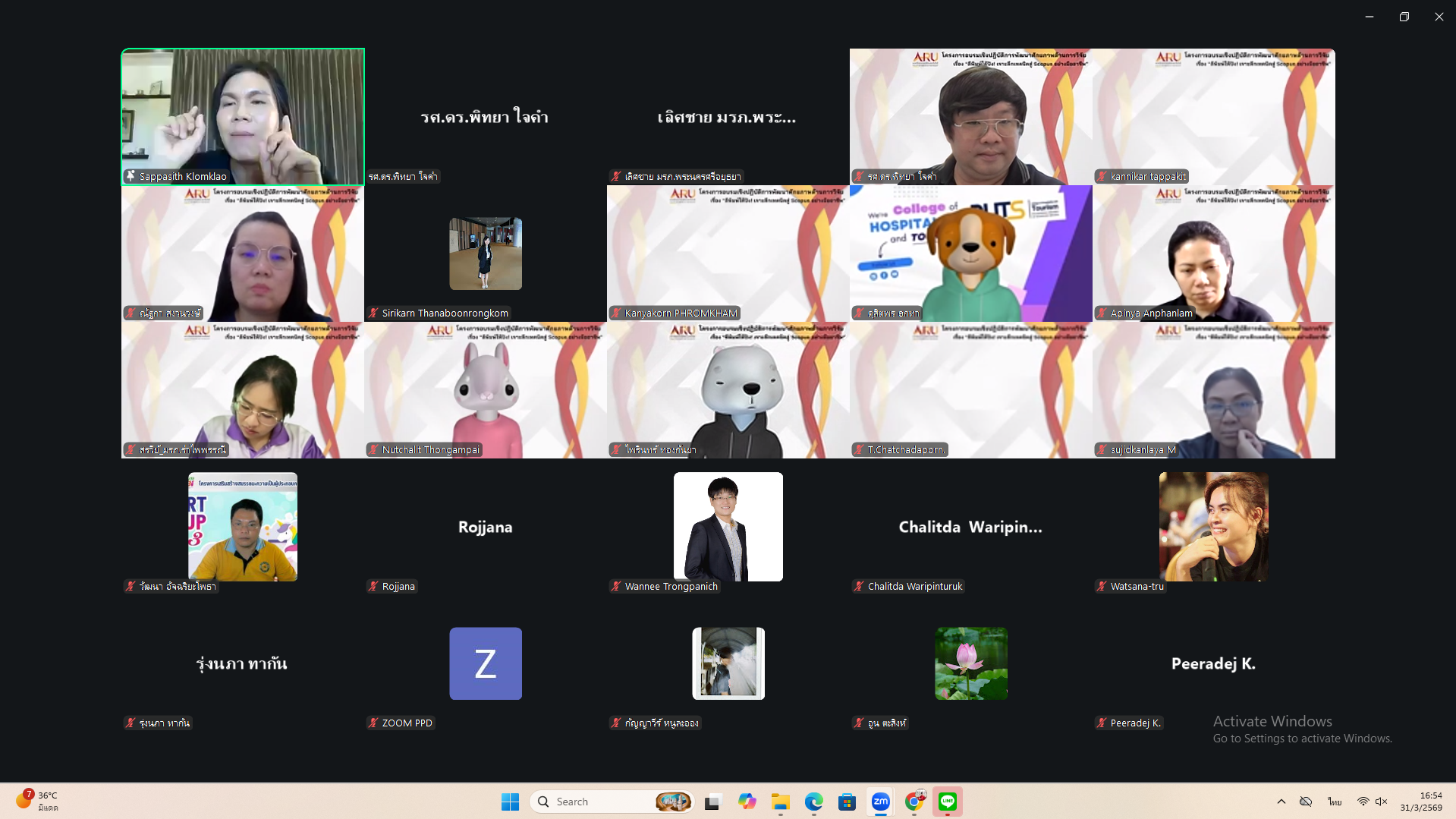This screenshot has height=819, width=1456.
Task: Click the Windows Start button
Action: coord(510,802)
